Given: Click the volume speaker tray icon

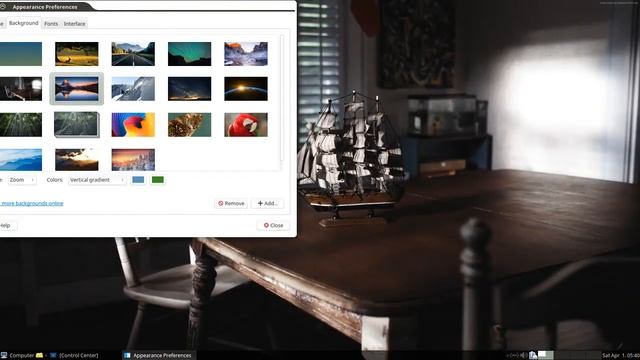Looking at the screenshot, I should [x=524, y=356].
